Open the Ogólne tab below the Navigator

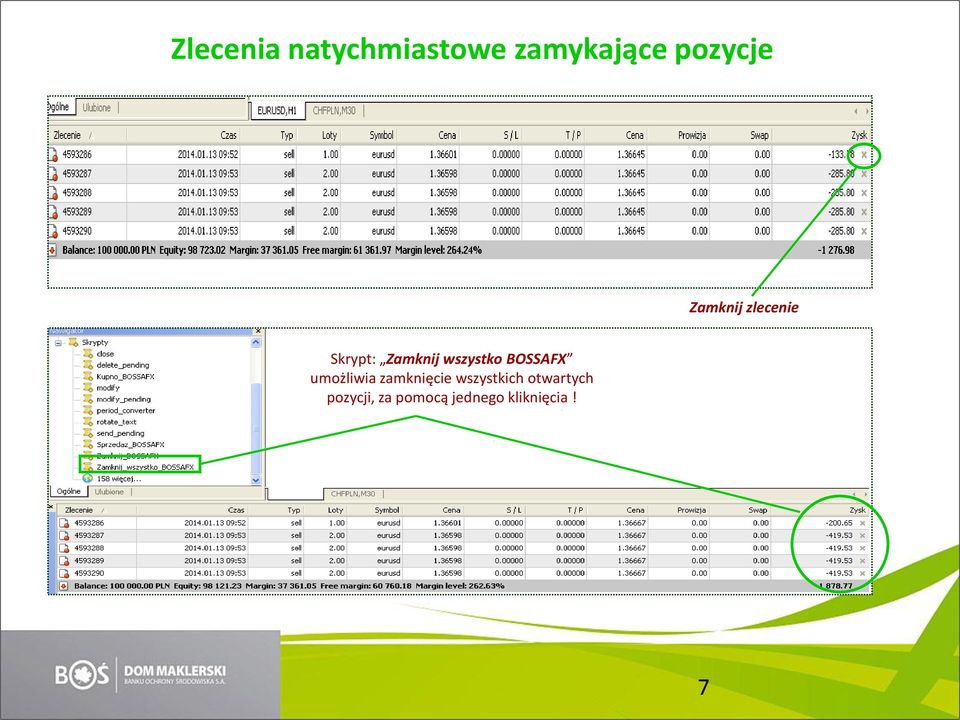pyautogui.click(x=69, y=491)
